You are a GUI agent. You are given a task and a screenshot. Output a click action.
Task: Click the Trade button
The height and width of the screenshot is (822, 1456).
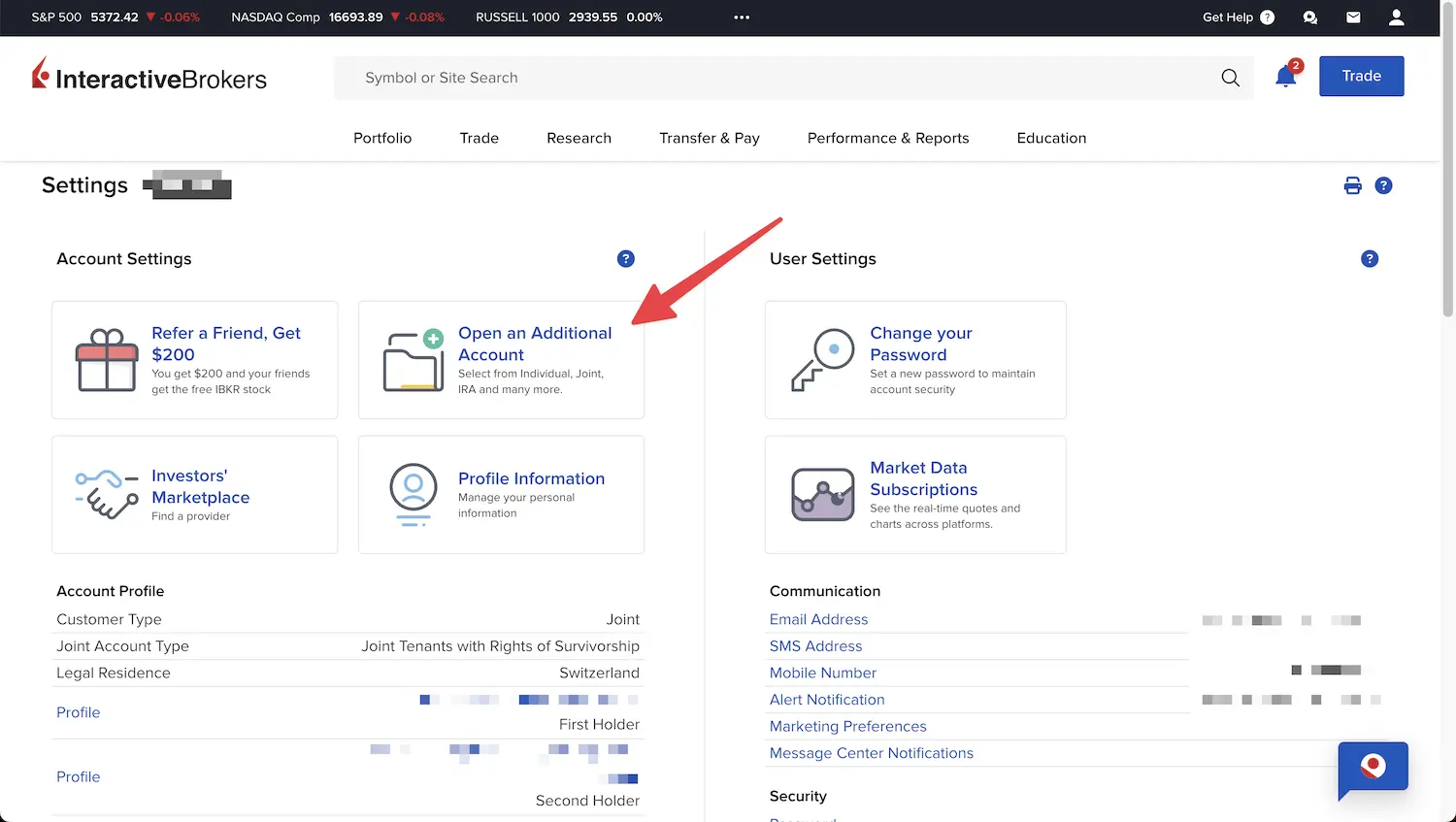(x=1361, y=76)
